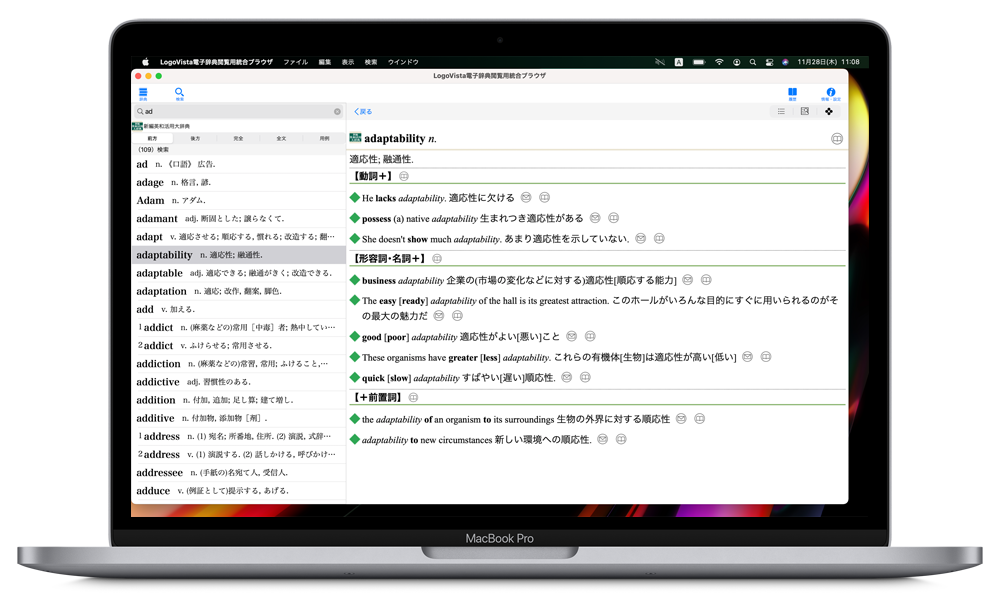Click grid icon after "adaptability of an organism" example

700,419
